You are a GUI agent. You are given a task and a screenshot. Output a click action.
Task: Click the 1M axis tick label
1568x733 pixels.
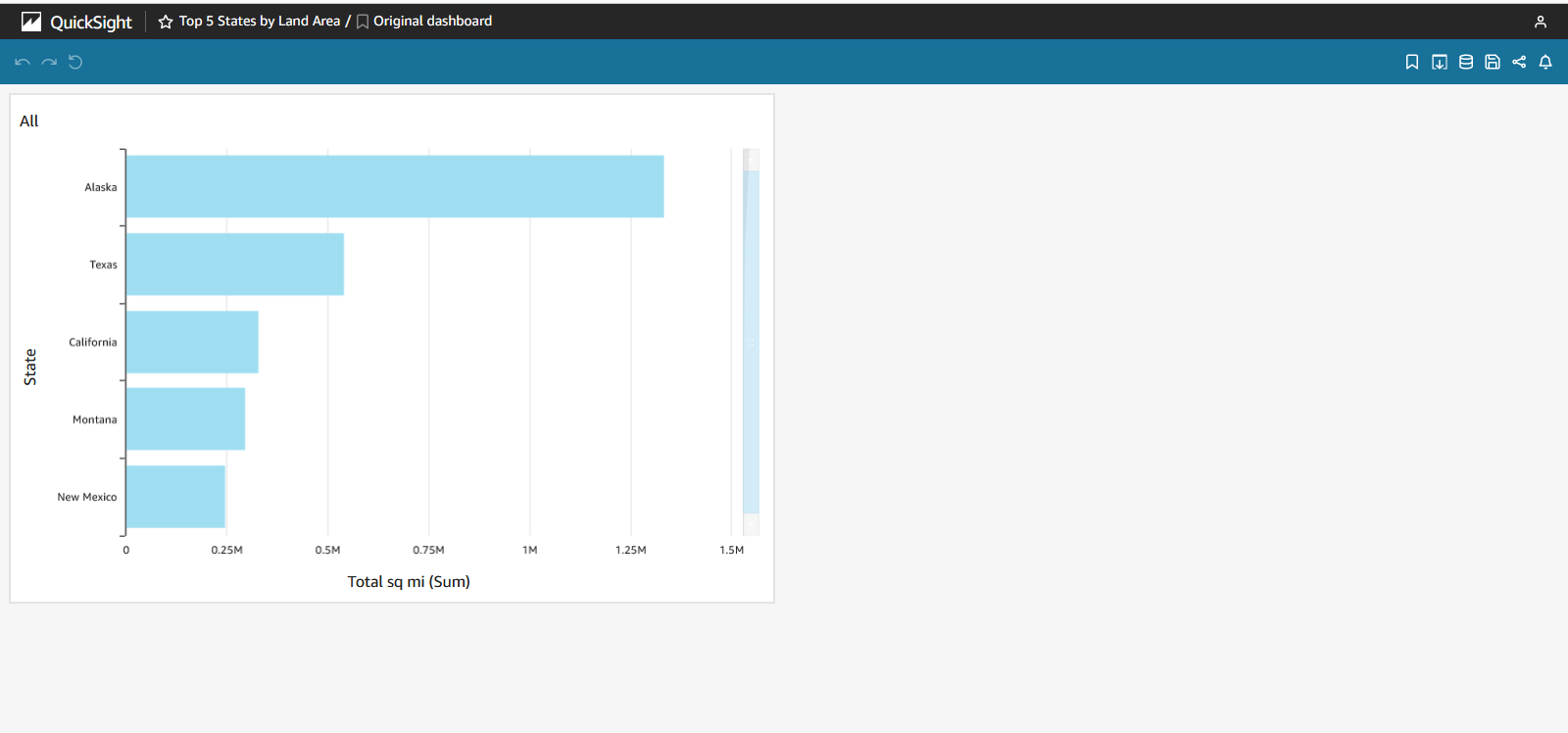(x=530, y=550)
